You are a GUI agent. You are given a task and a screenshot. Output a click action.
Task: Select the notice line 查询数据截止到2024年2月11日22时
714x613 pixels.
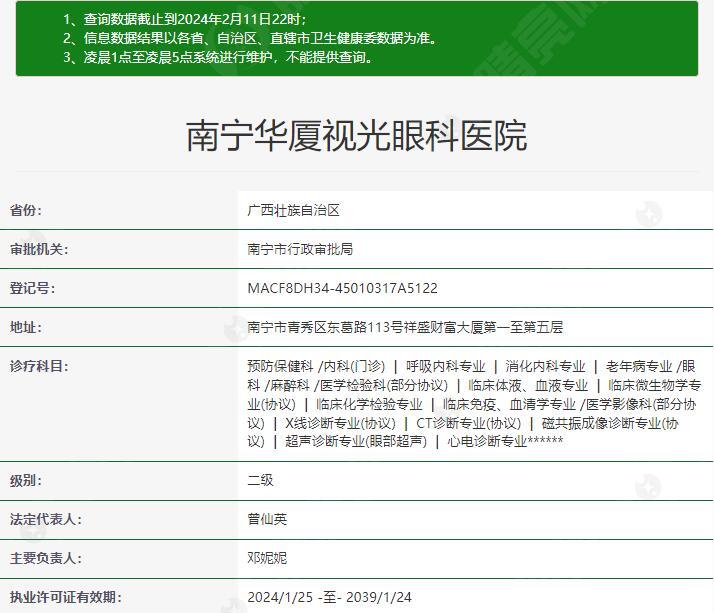click(x=184, y=19)
